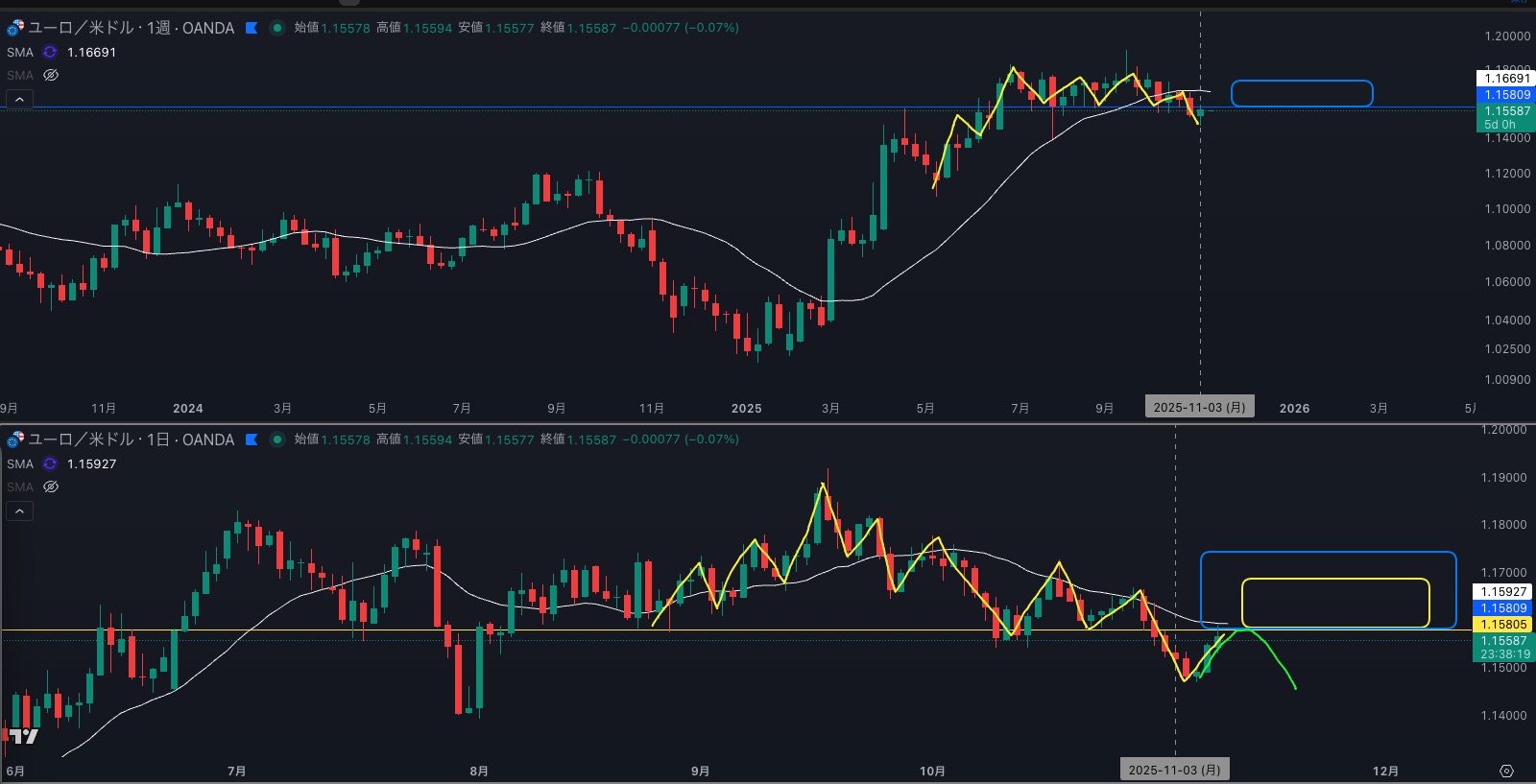This screenshot has width=1536, height=784.
Task: Click the EUR/USD flag symbol on weekly chart
Action: tap(14, 28)
